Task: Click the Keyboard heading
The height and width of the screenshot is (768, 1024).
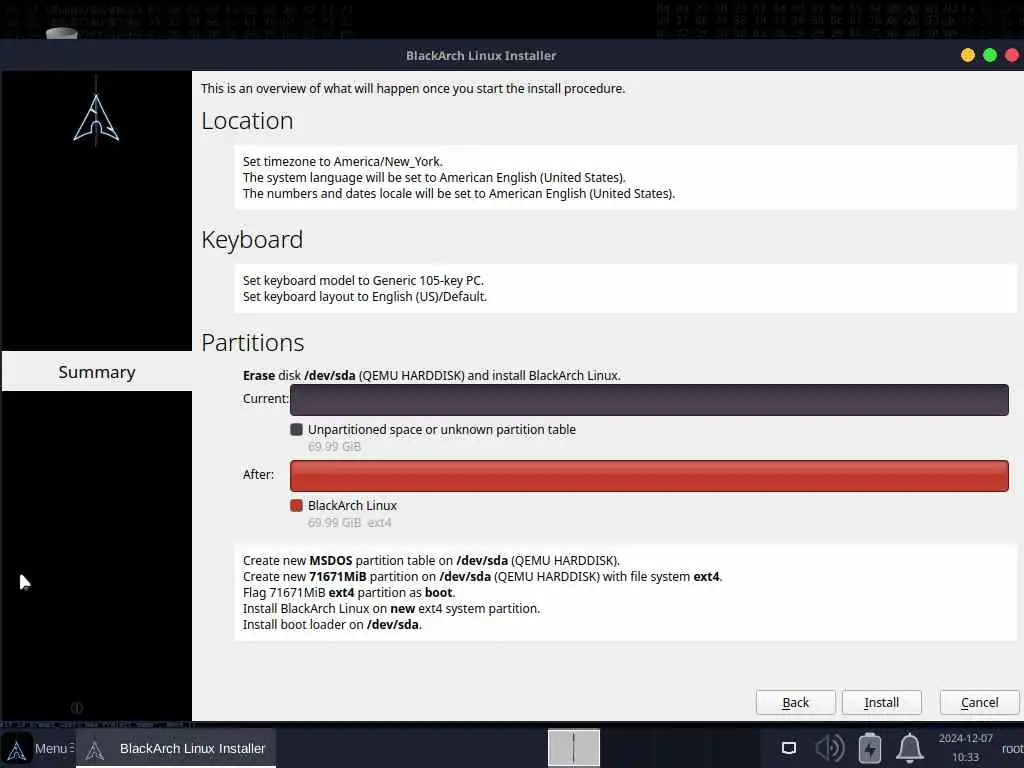Action: pyautogui.click(x=252, y=240)
